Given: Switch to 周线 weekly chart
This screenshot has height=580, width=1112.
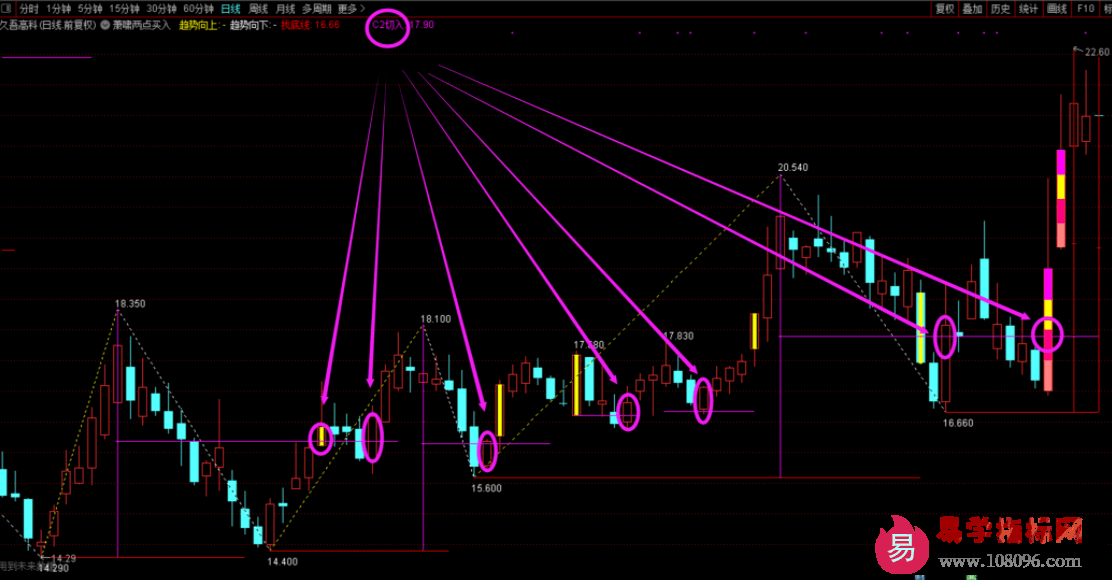Looking at the screenshot, I should coord(258,8).
